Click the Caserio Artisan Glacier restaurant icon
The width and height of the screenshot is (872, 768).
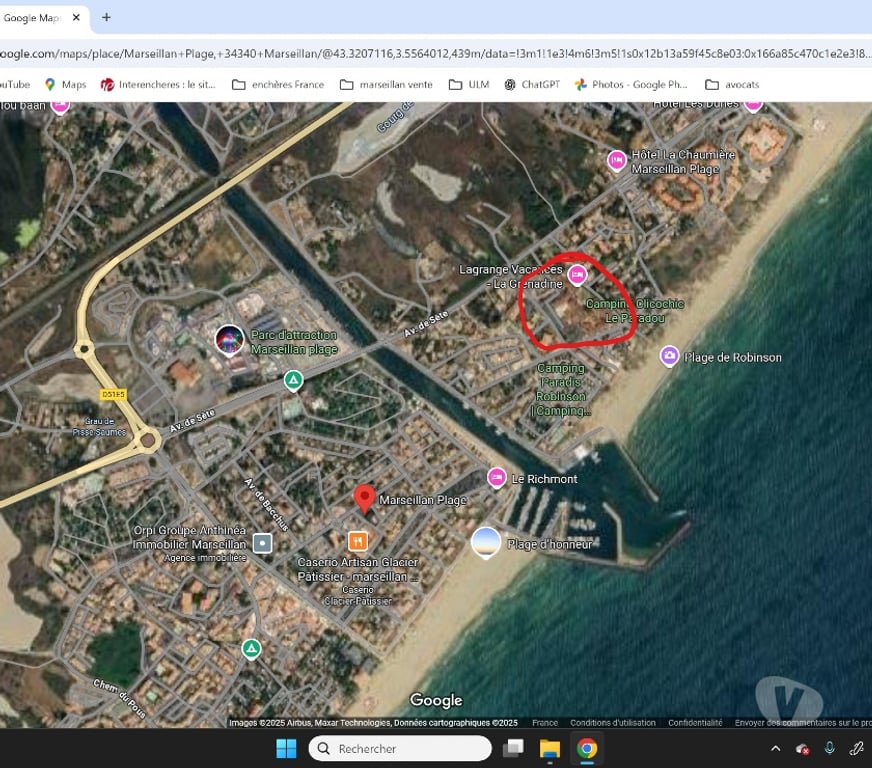[358, 541]
